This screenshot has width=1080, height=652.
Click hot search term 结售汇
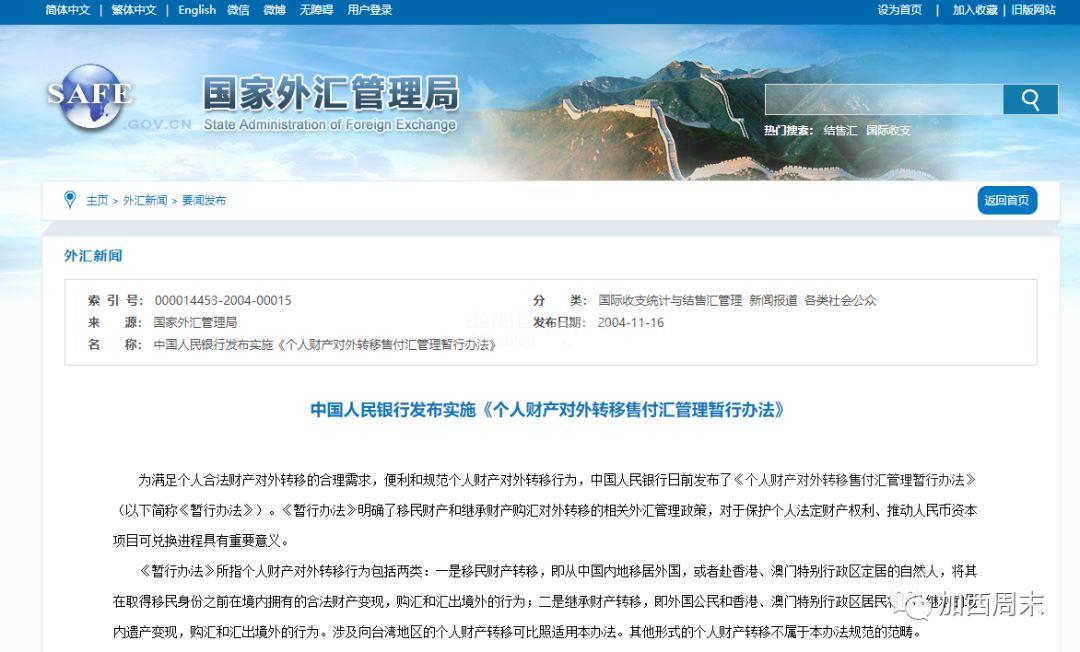[840, 130]
